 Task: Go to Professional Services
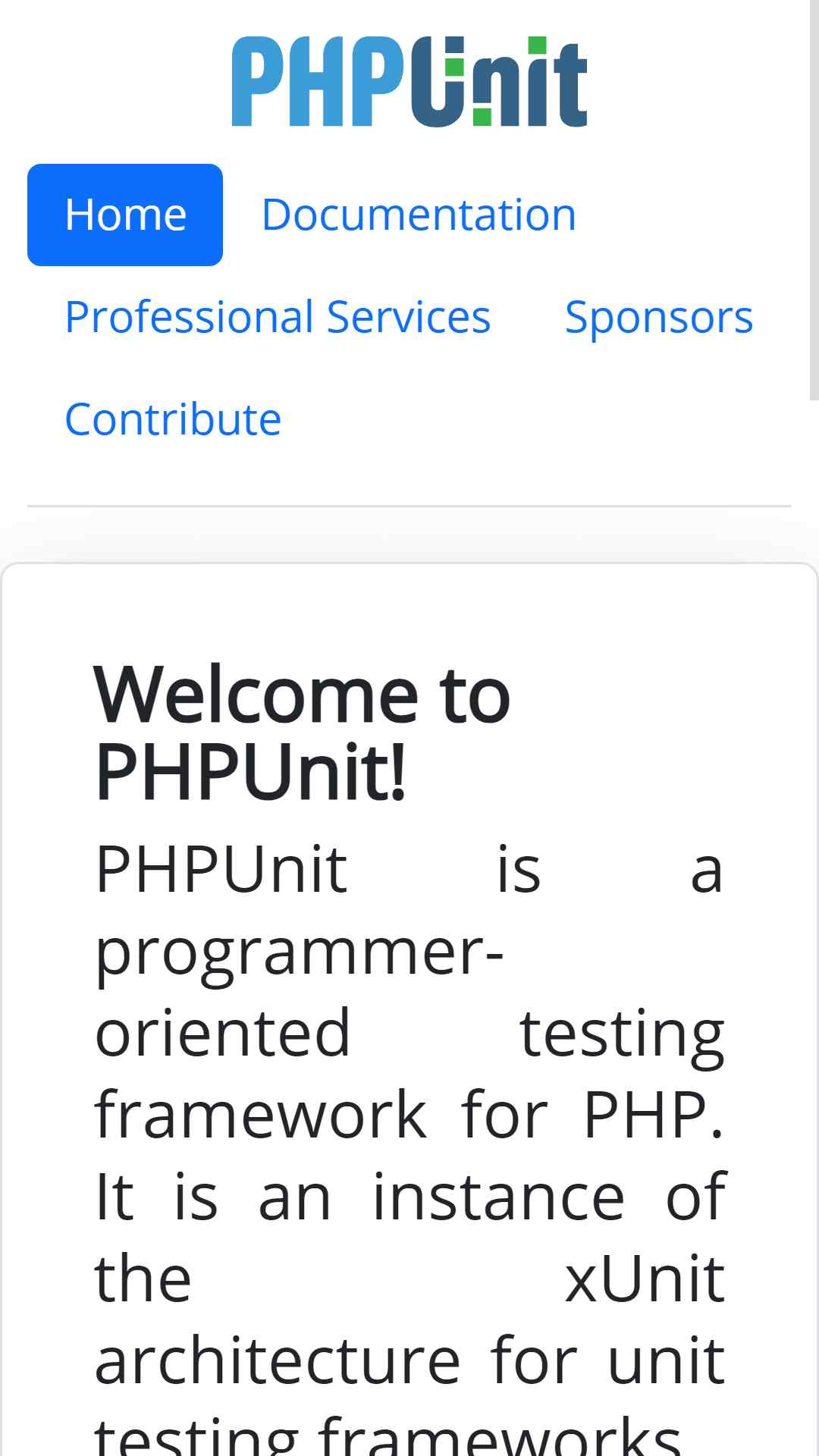point(278,317)
